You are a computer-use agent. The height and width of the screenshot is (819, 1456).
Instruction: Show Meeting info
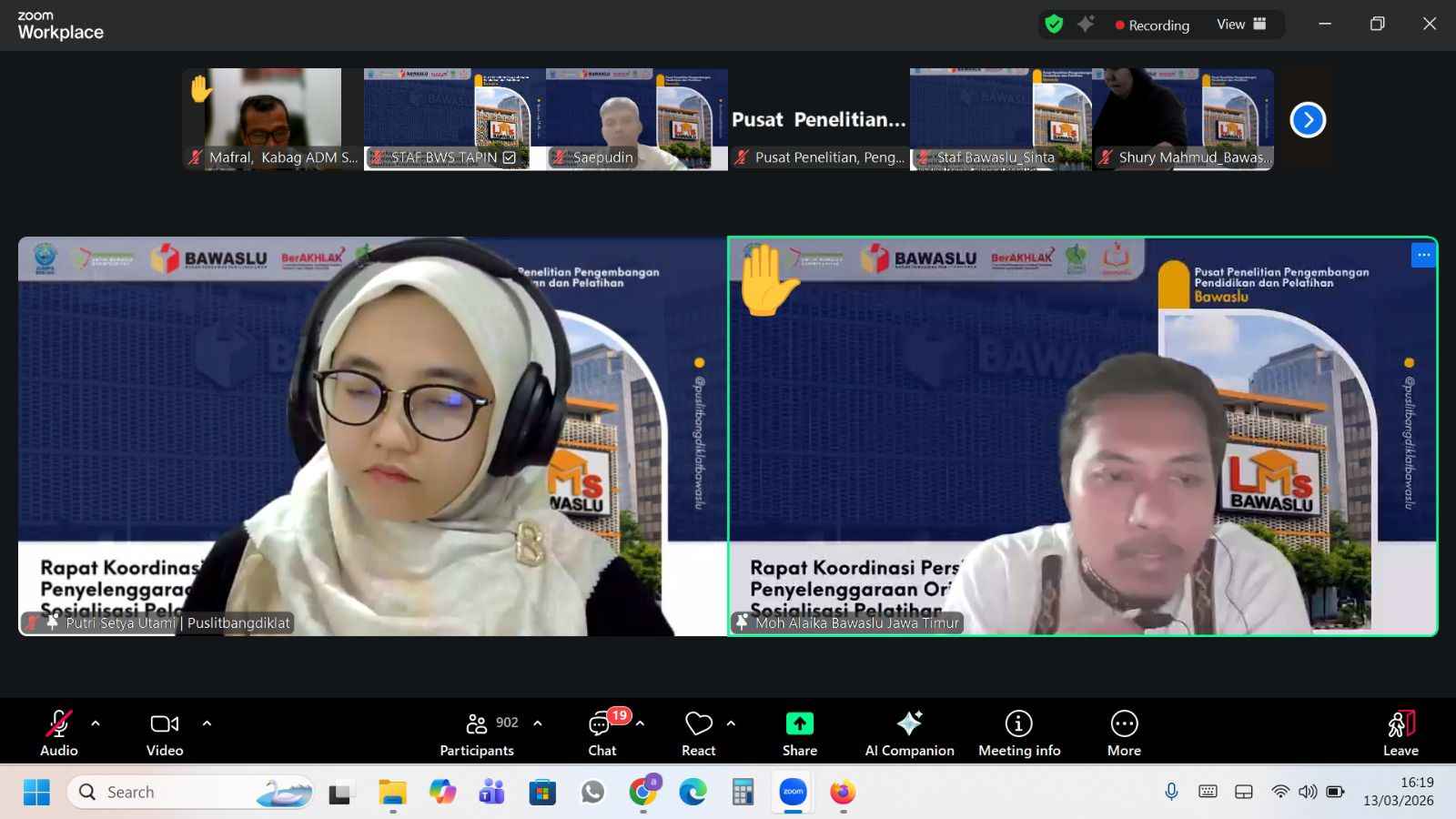[x=1019, y=733]
